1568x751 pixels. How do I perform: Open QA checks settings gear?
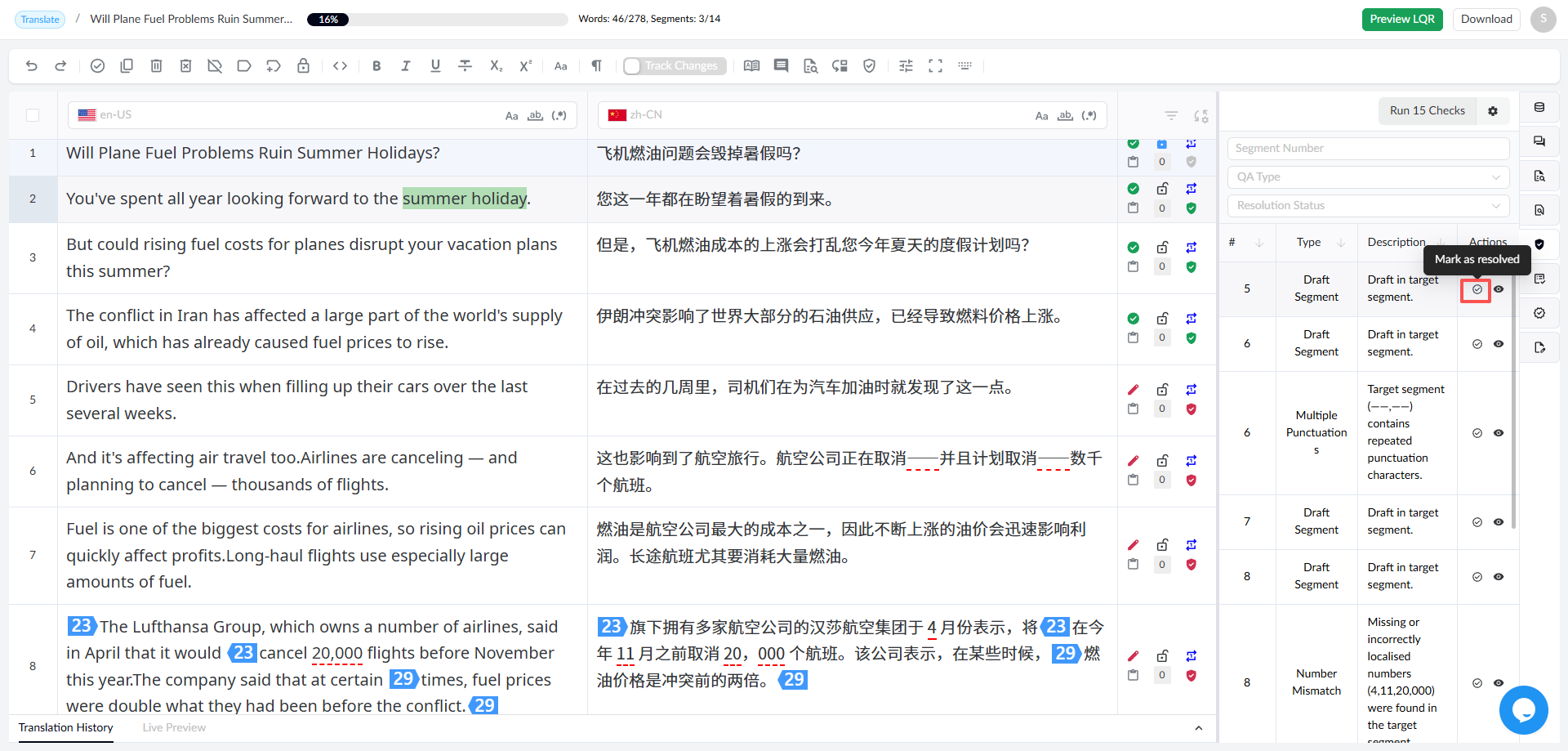1493,111
